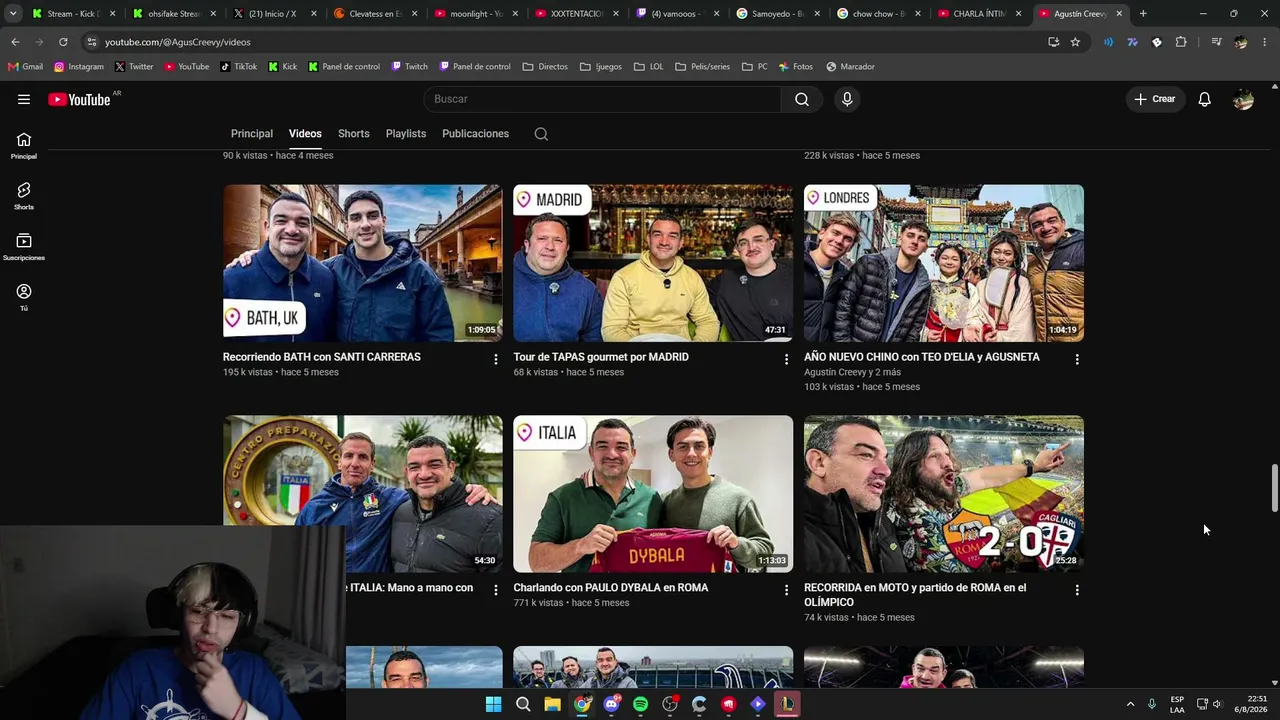Open Spotify from the taskbar
The image size is (1280, 720).
[641, 704]
